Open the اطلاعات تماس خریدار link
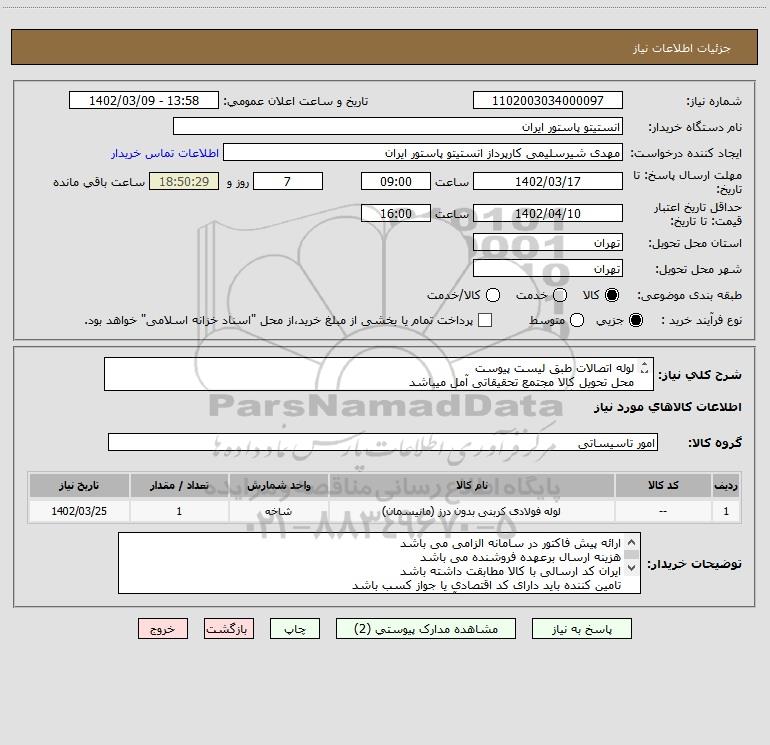770x745 pixels. tap(165, 153)
